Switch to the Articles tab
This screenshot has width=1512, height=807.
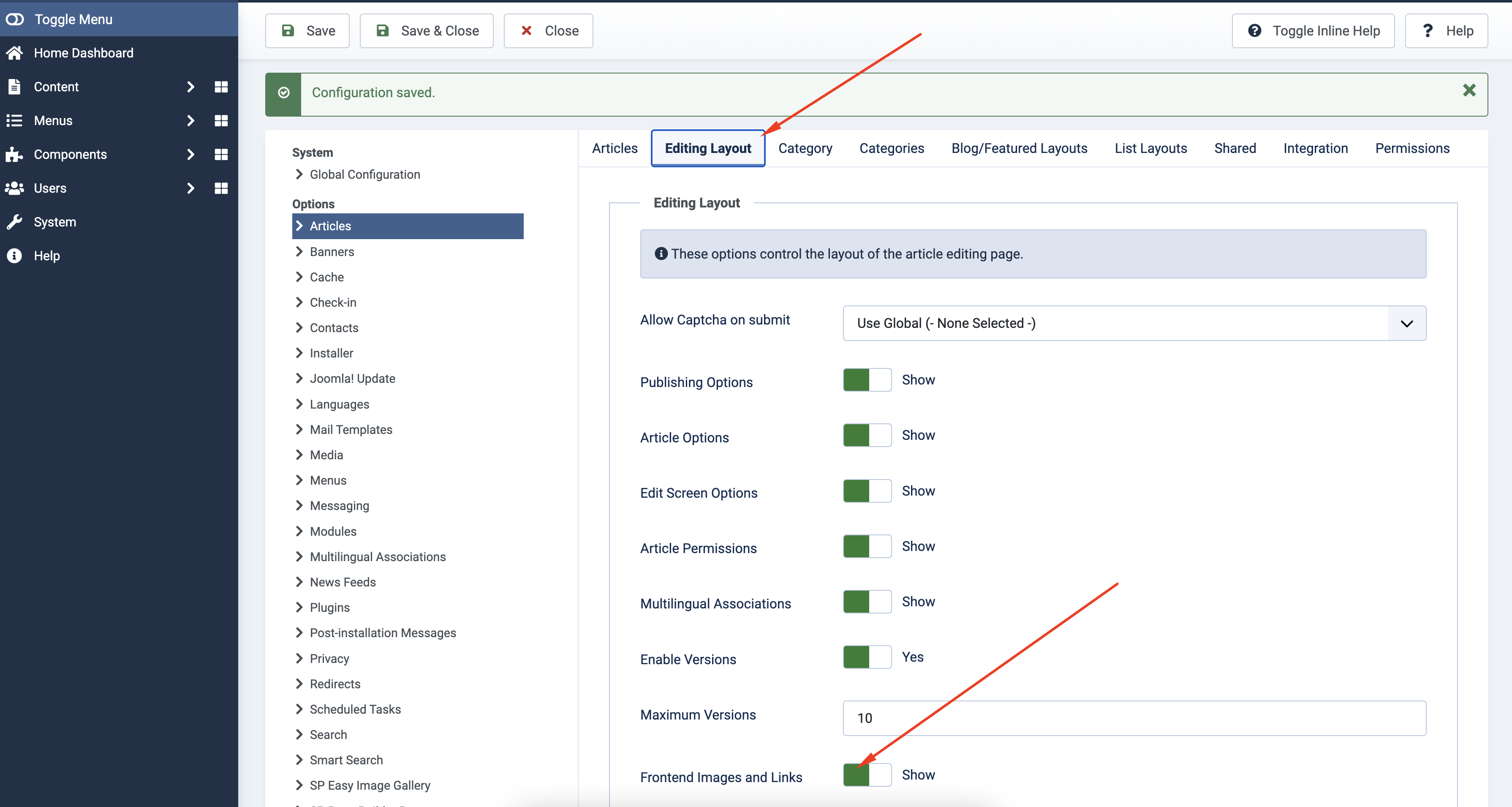615,149
